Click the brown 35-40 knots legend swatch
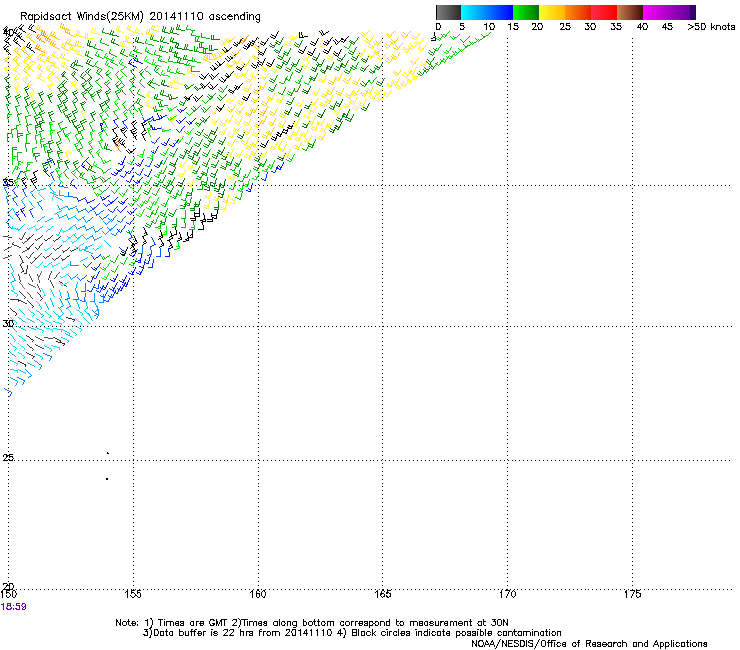The width and height of the screenshot is (740, 650). [x=630, y=12]
